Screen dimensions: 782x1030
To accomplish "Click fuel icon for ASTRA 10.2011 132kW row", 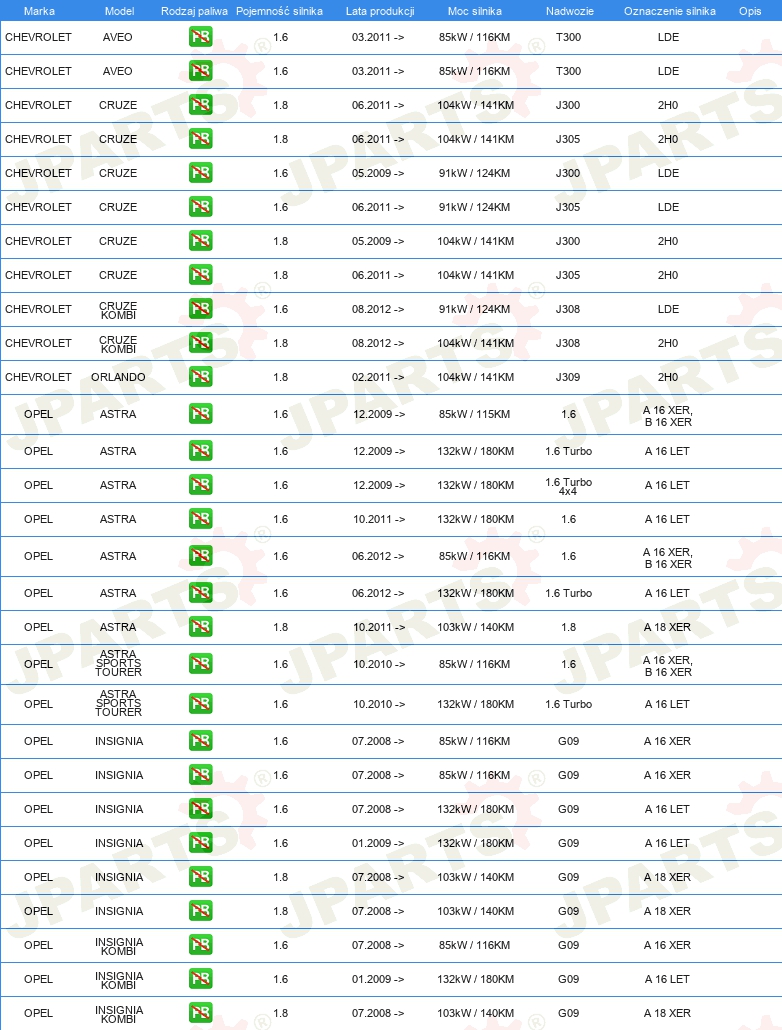I will point(200,519).
